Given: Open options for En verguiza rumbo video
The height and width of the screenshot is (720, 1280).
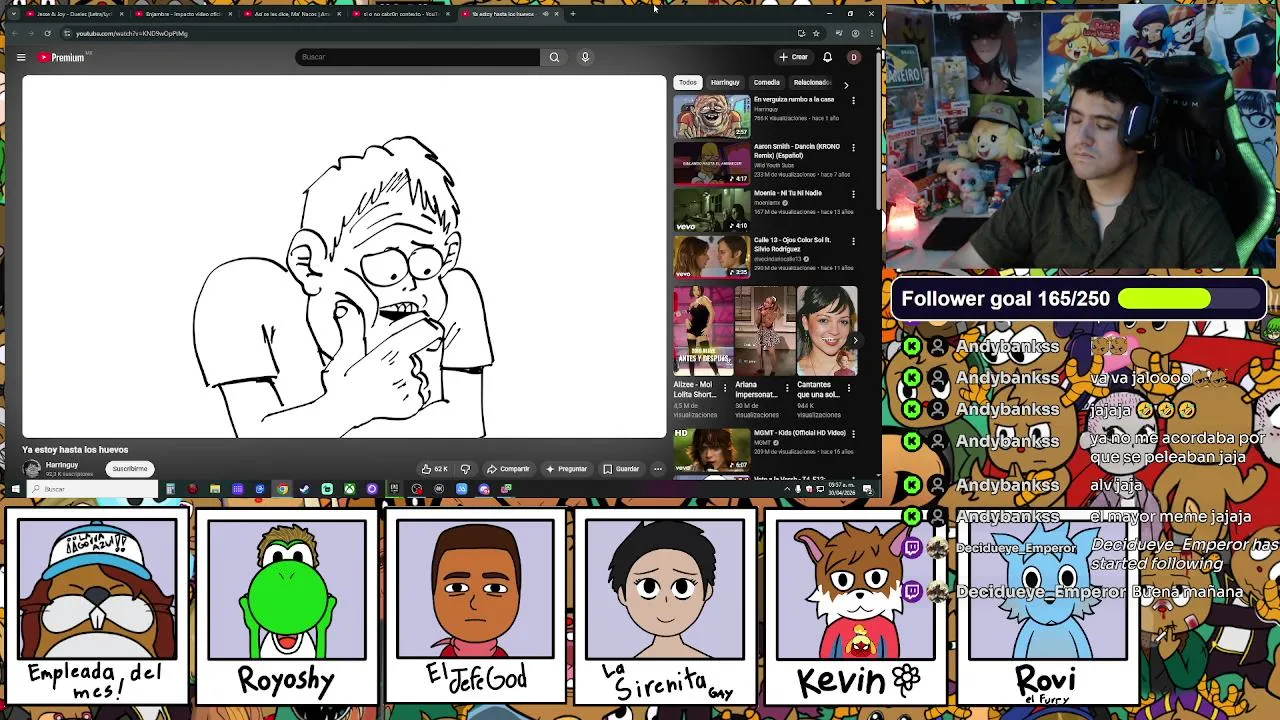Looking at the screenshot, I should click(x=853, y=100).
